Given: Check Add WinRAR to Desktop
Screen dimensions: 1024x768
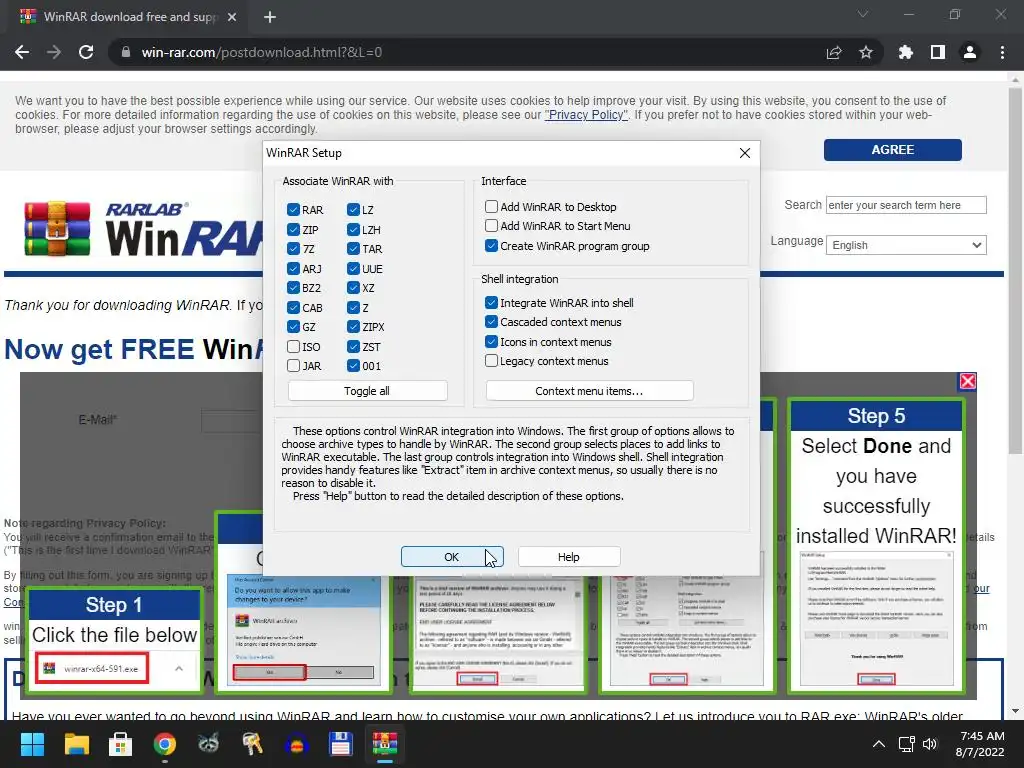Looking at the screenshot, I should click(491, 206).
